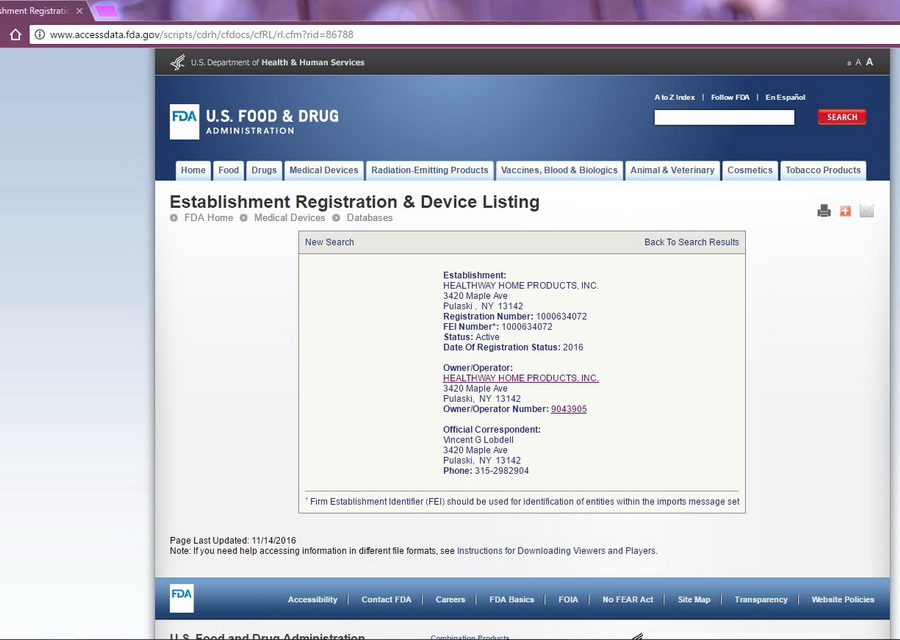Open the A to Z Index link
The width and height of the screenshot is (900, 640).
674,98
